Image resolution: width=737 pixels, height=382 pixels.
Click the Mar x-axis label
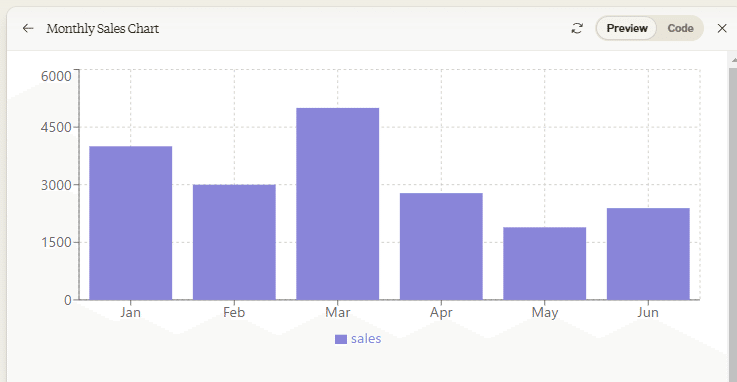coord(337,312)
